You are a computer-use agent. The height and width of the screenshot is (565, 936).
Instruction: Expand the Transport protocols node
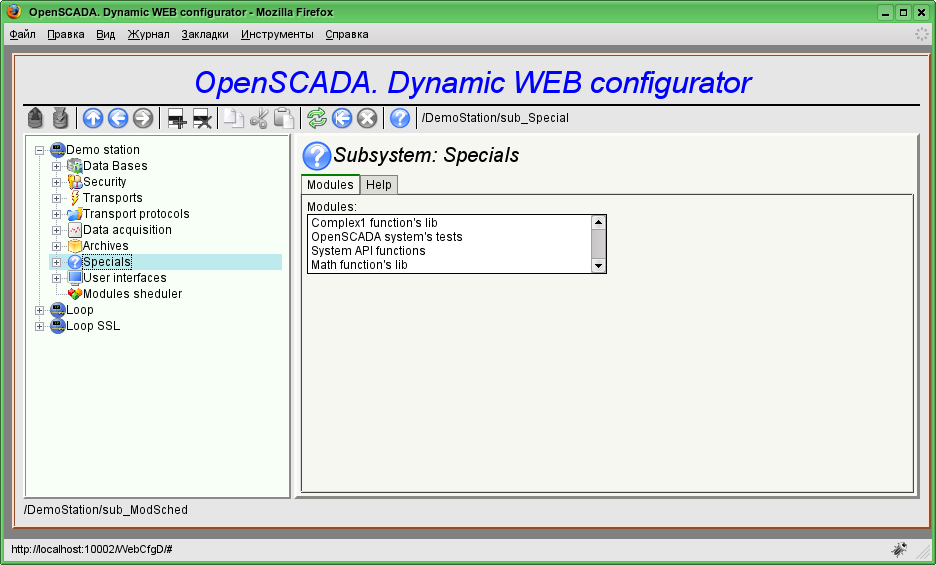coord(56,214)
